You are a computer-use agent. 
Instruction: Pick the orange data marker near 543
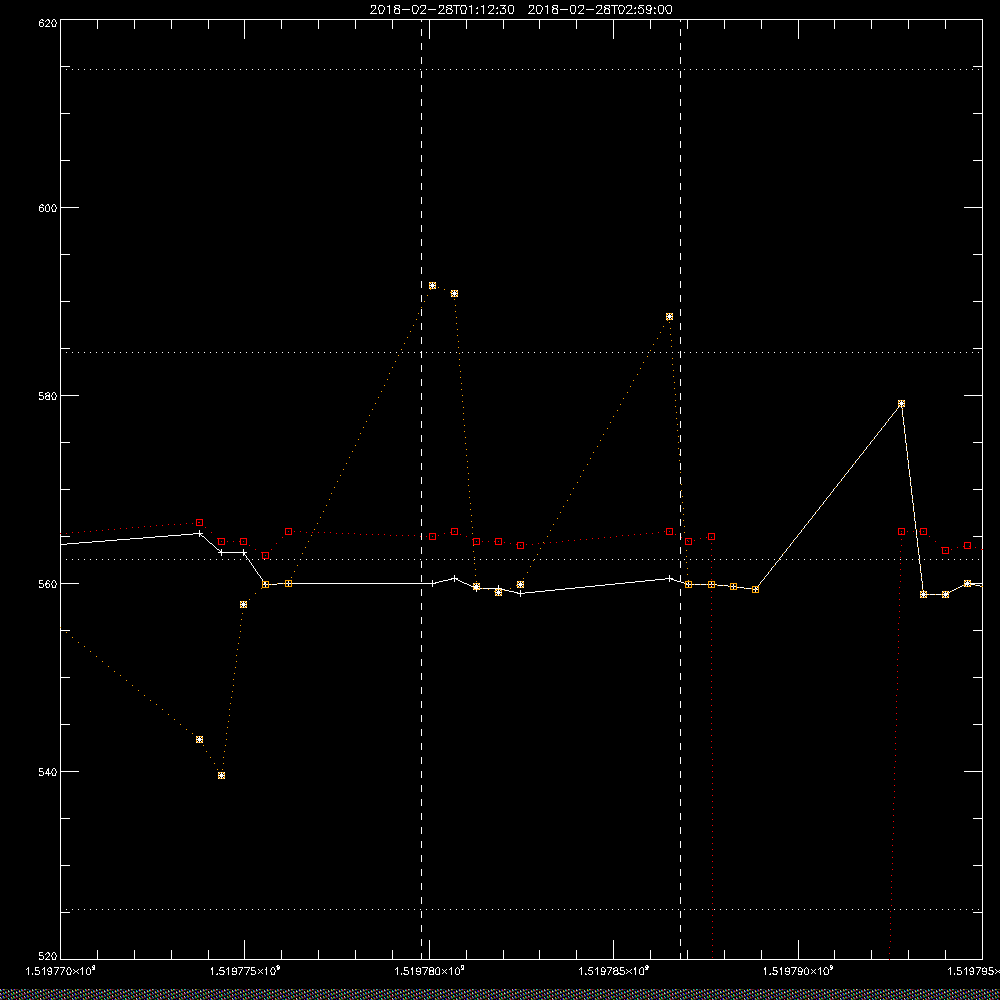click(200, 740)
